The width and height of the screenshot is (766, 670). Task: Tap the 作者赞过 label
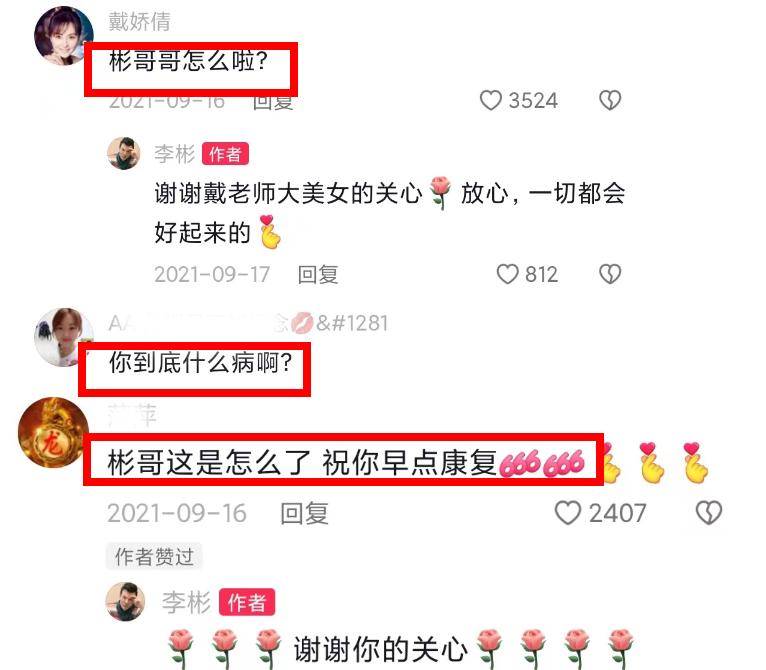coord(154,556)
